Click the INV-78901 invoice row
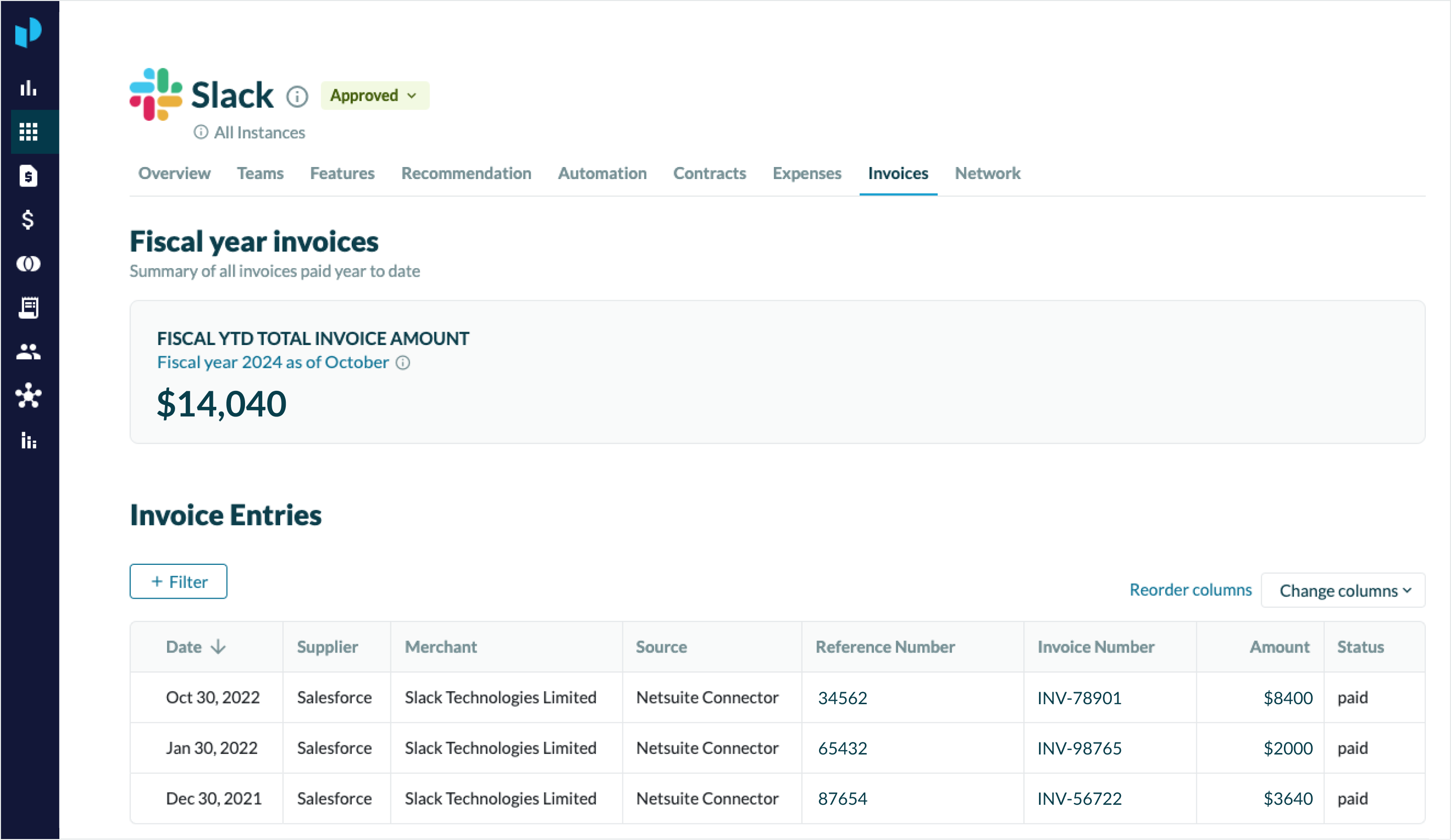1451x840 pixels. (x=1079, y=698)
